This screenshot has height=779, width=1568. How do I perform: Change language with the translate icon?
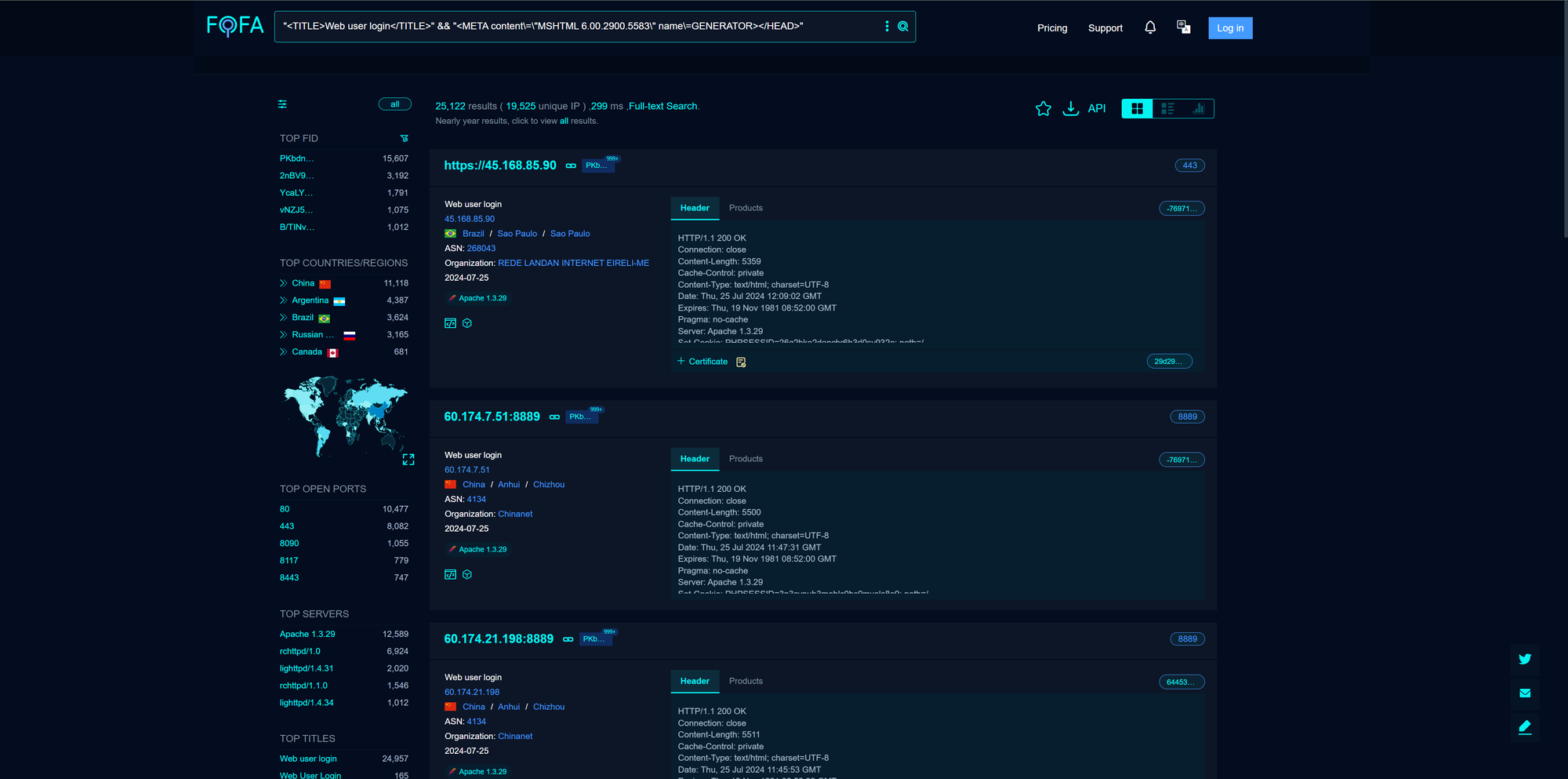click(1184, 27)
